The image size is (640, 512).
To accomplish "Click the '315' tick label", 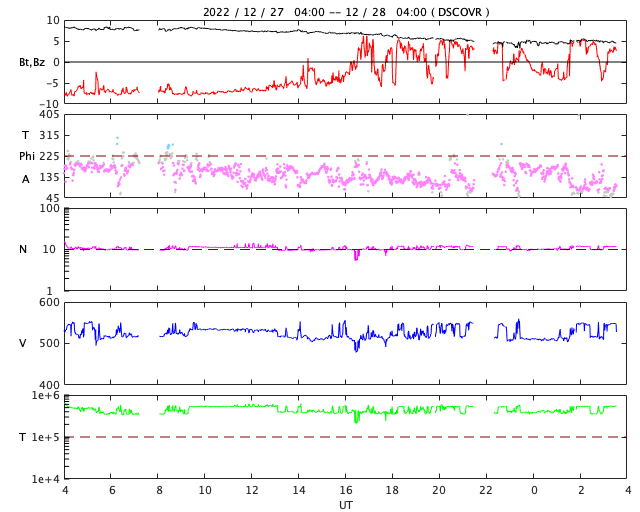I will coord(49,135).
